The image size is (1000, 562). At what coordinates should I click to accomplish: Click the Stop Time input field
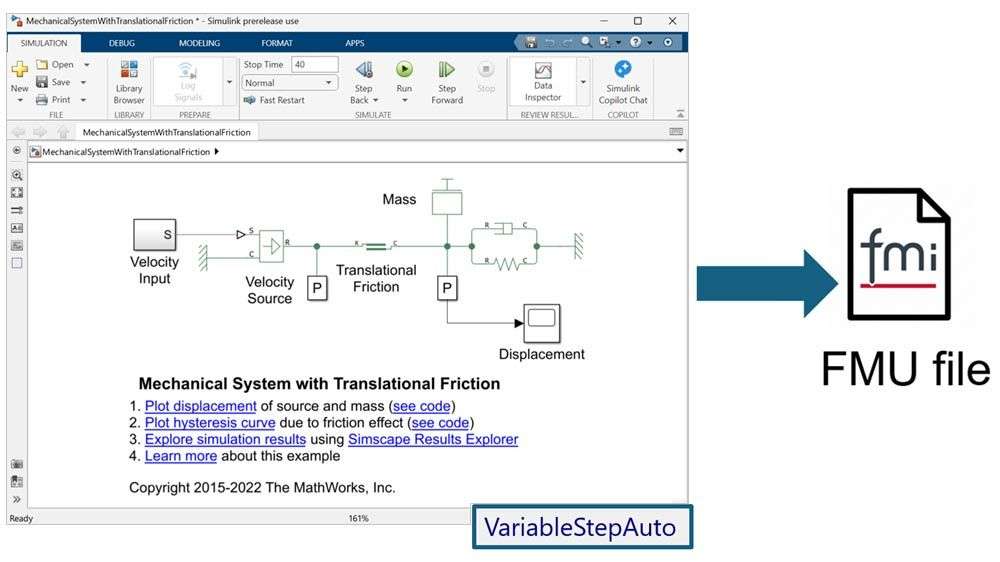(x=314, y=65)
